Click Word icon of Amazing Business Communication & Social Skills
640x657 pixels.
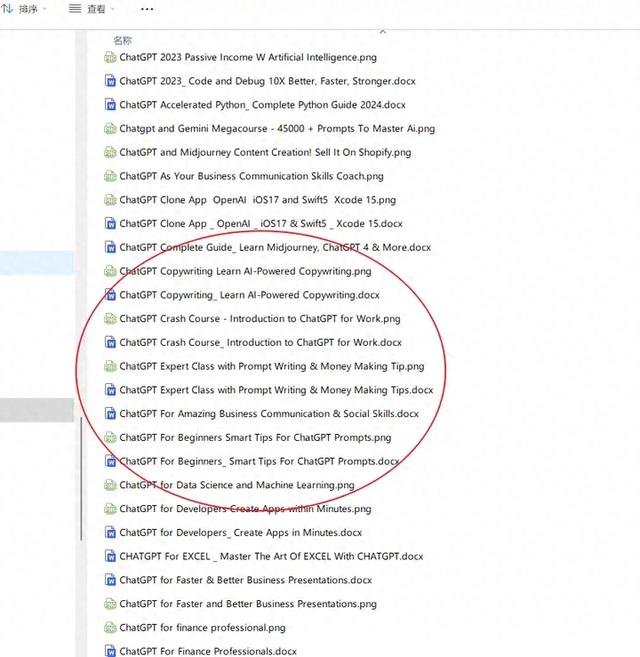[110, 414]
